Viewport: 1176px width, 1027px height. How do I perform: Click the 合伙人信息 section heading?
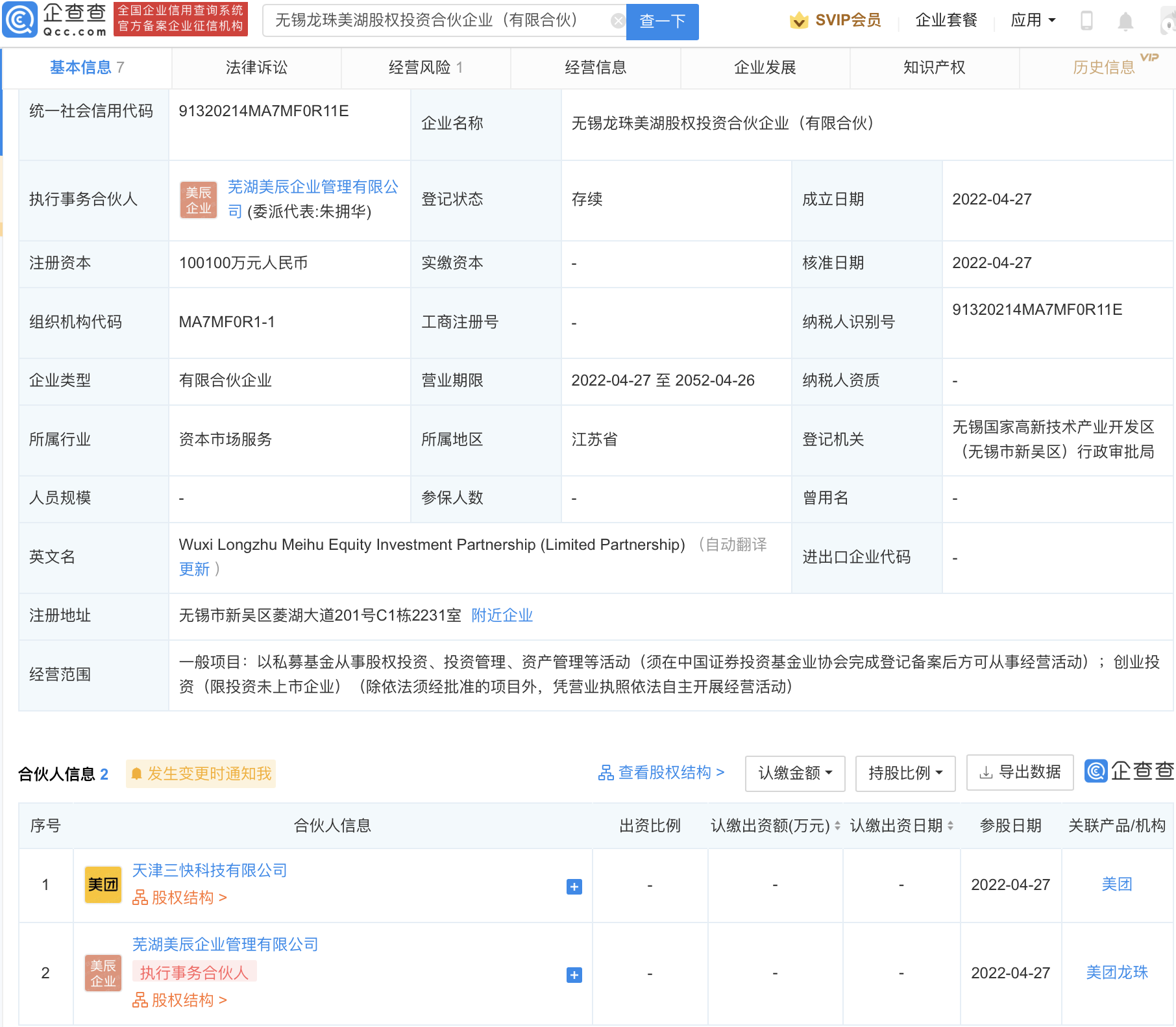tap(56, 774)
